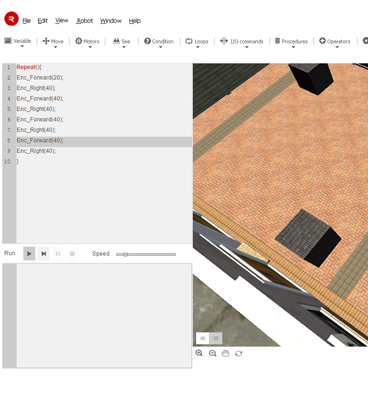Click the Operators toolbar label
Image resolution: width=368 pixels, height=407 pixels.
click(x=338, y=41)
